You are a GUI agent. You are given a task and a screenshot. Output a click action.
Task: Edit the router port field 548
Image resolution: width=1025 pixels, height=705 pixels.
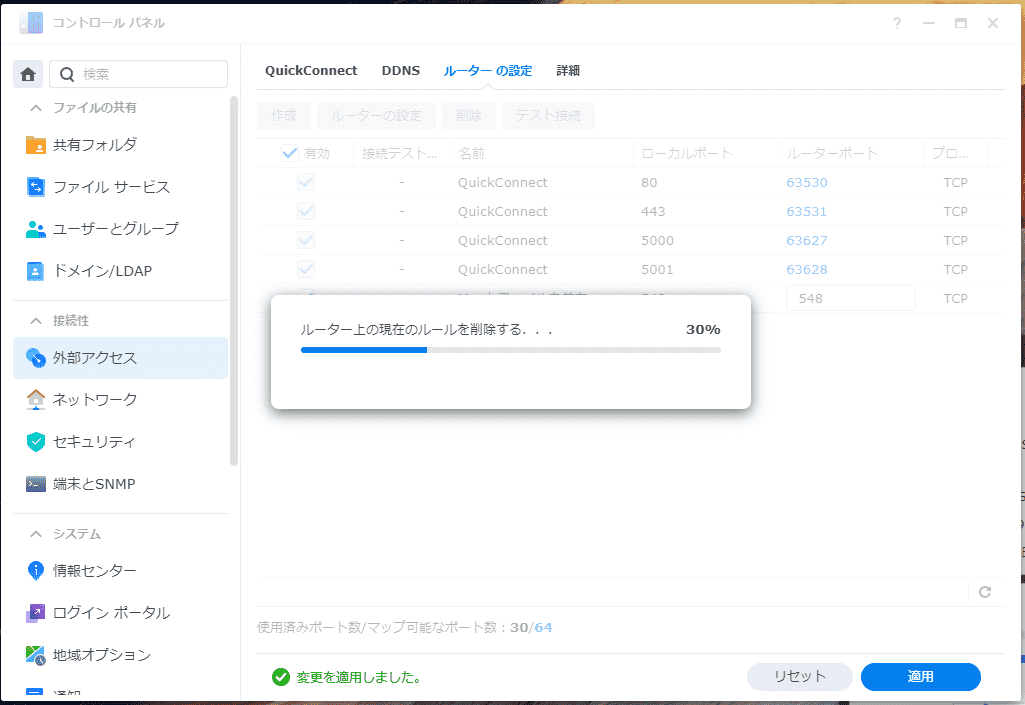850,298
